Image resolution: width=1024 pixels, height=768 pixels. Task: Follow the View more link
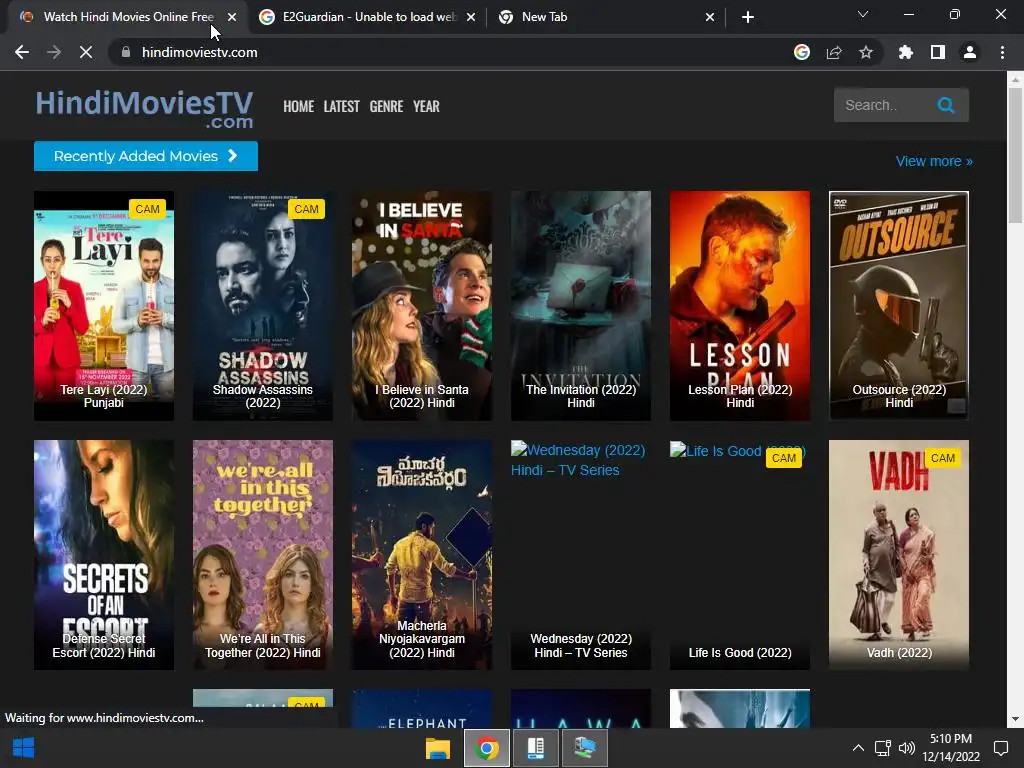tap(934, 161)
